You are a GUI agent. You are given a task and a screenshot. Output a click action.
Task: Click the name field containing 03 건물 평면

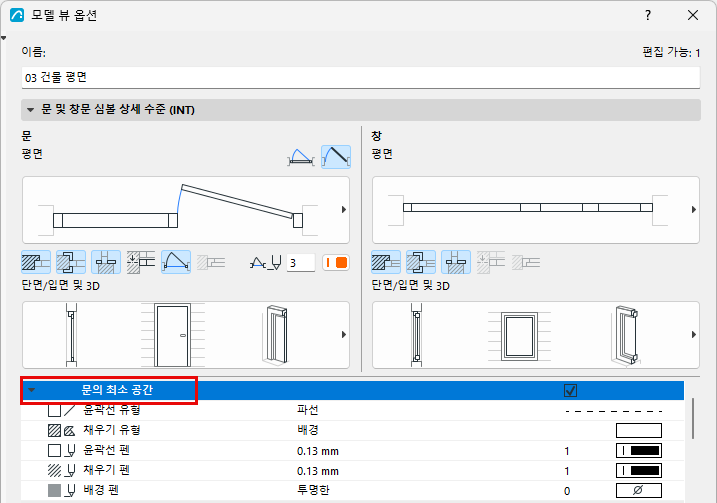361,78
